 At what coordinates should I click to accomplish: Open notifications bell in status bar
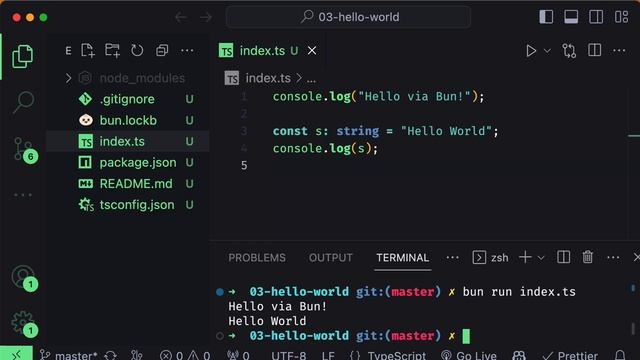620,355
